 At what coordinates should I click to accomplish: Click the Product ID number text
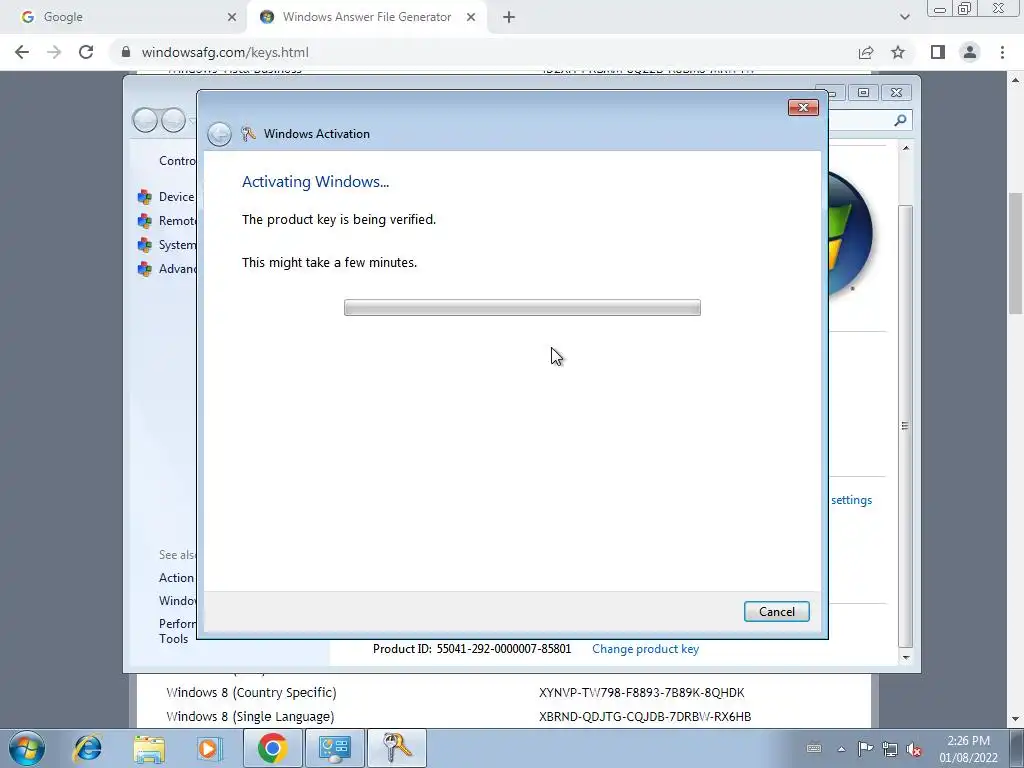pyautogui.click(x=504, y=648)
